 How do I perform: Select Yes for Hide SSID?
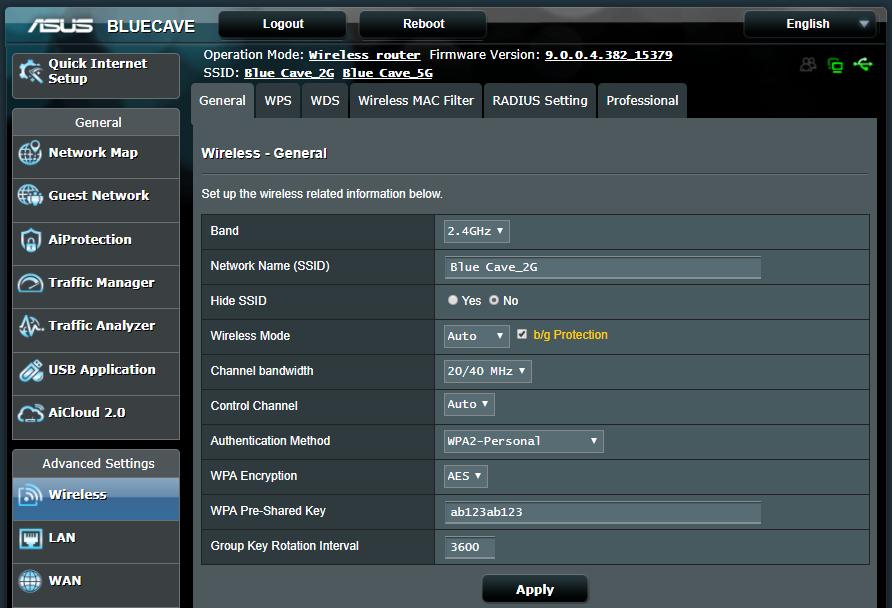(x=453, y=300)
